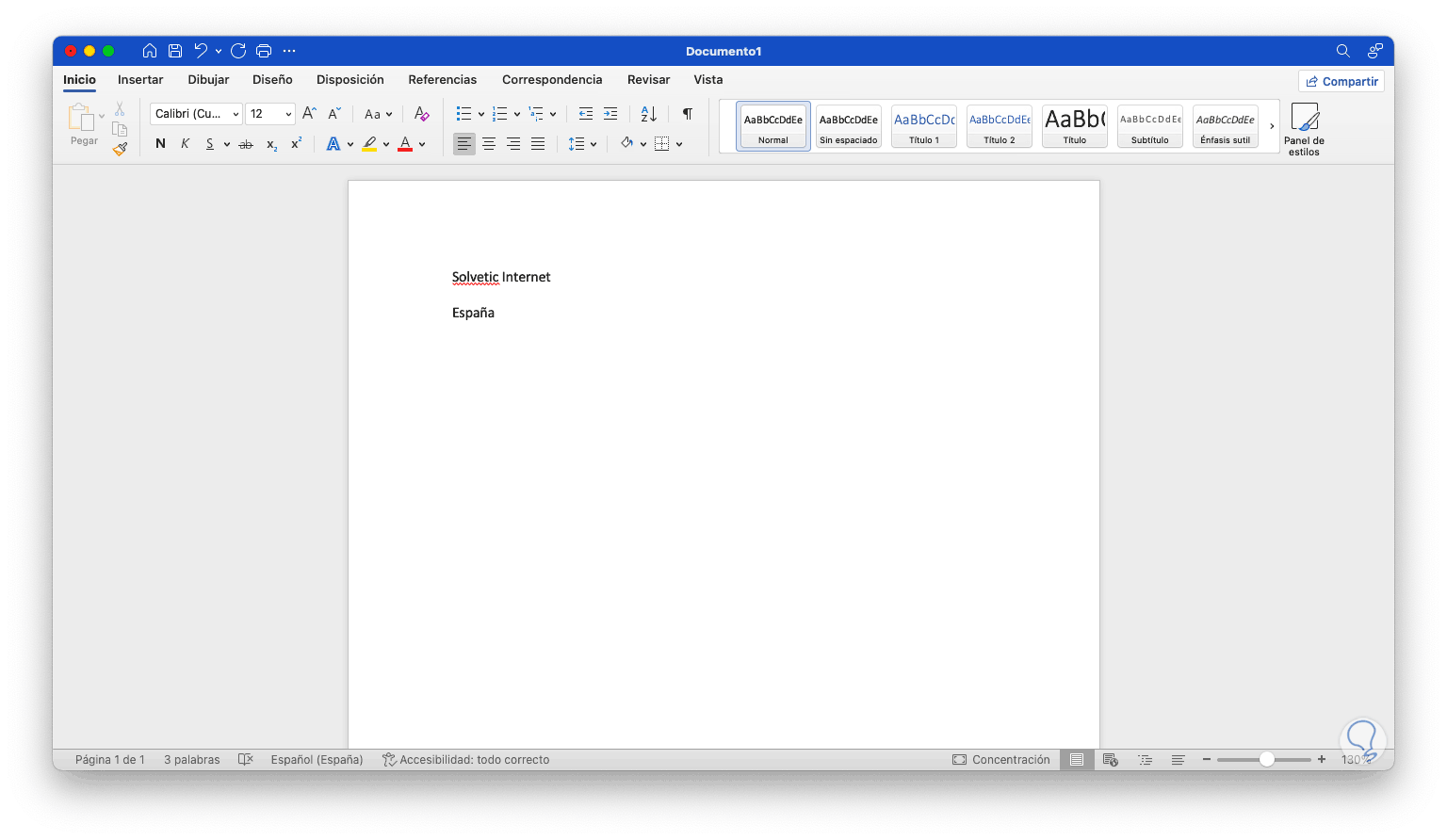
Task: Show paragraph marks with the pilcrow icon
Action: [688, 114]
